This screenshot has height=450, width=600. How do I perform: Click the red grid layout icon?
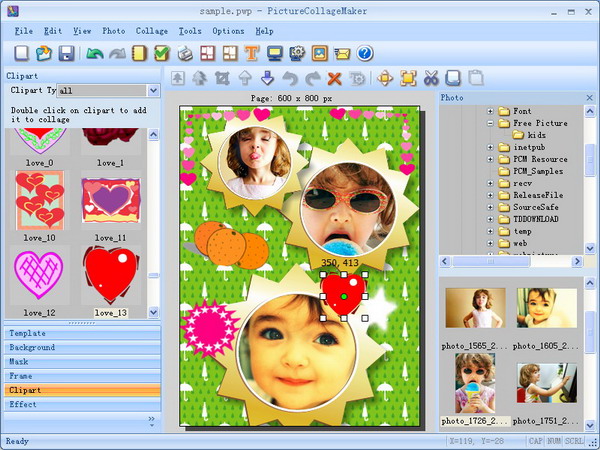[x=207, y=53]
